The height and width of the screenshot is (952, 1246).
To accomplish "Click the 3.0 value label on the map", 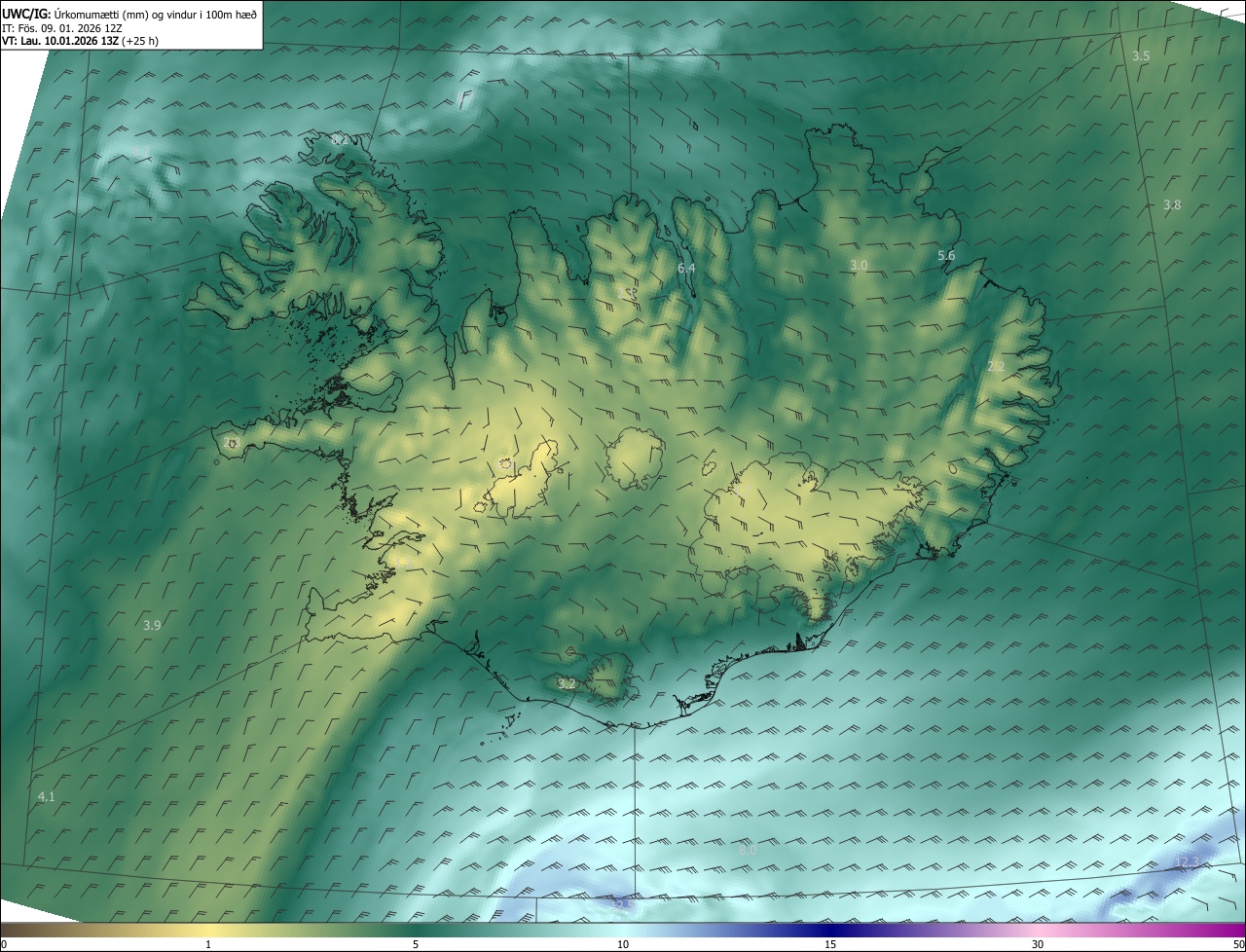I will pyautogui.click(x=859, y=266).
